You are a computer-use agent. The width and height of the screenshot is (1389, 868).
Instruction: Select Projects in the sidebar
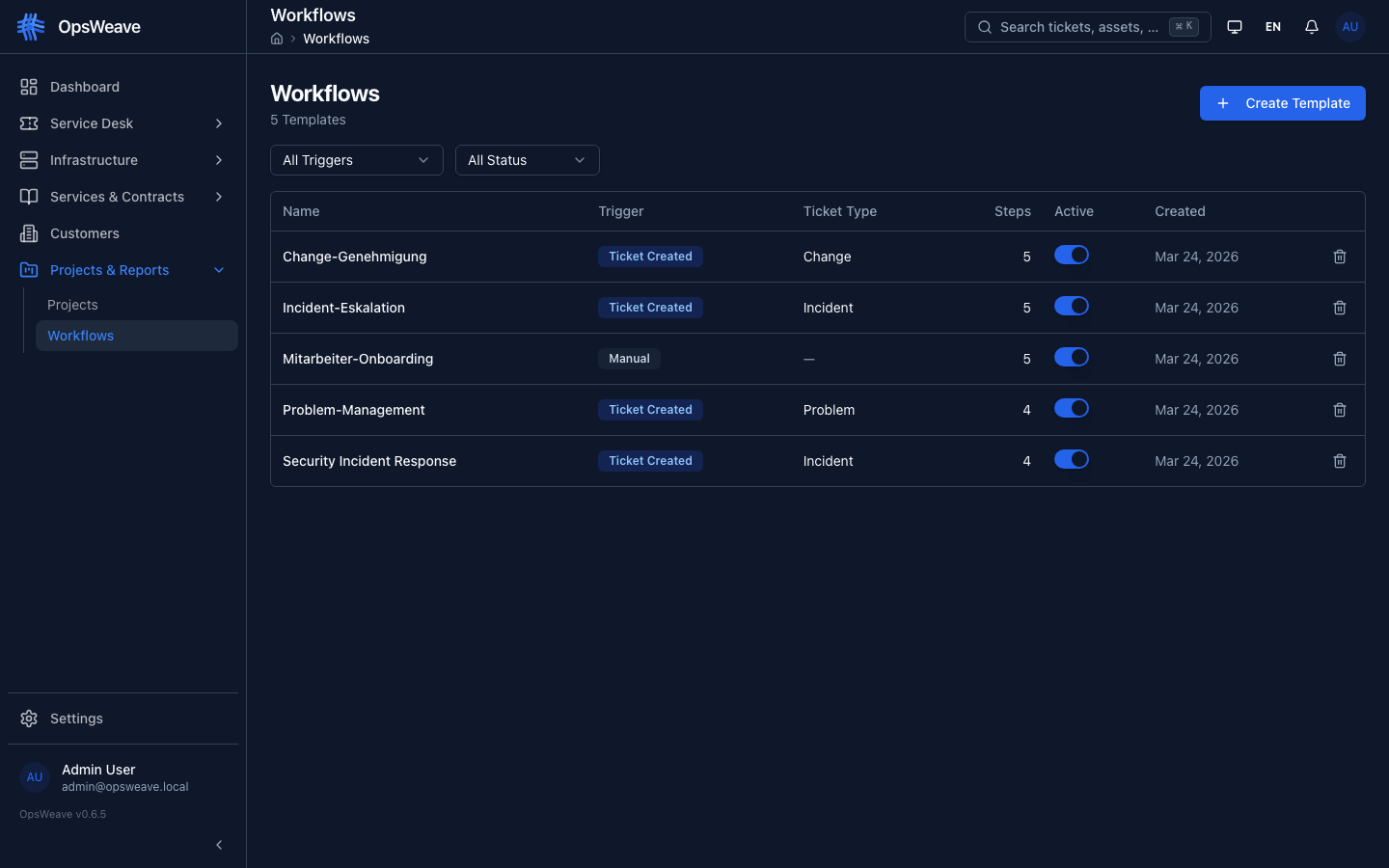click(x=72, y=305)
